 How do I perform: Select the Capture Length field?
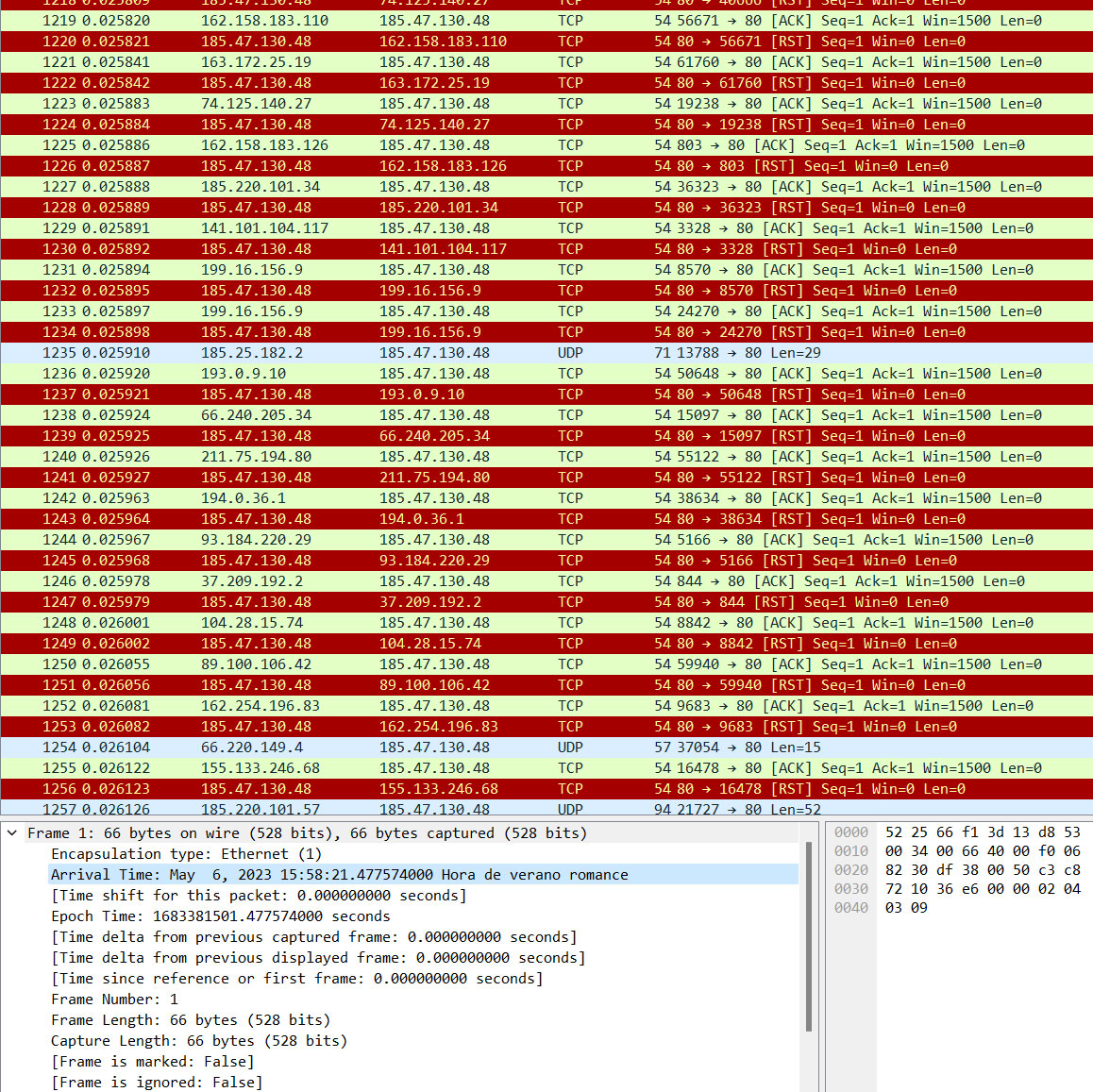tap(199, 1041)
